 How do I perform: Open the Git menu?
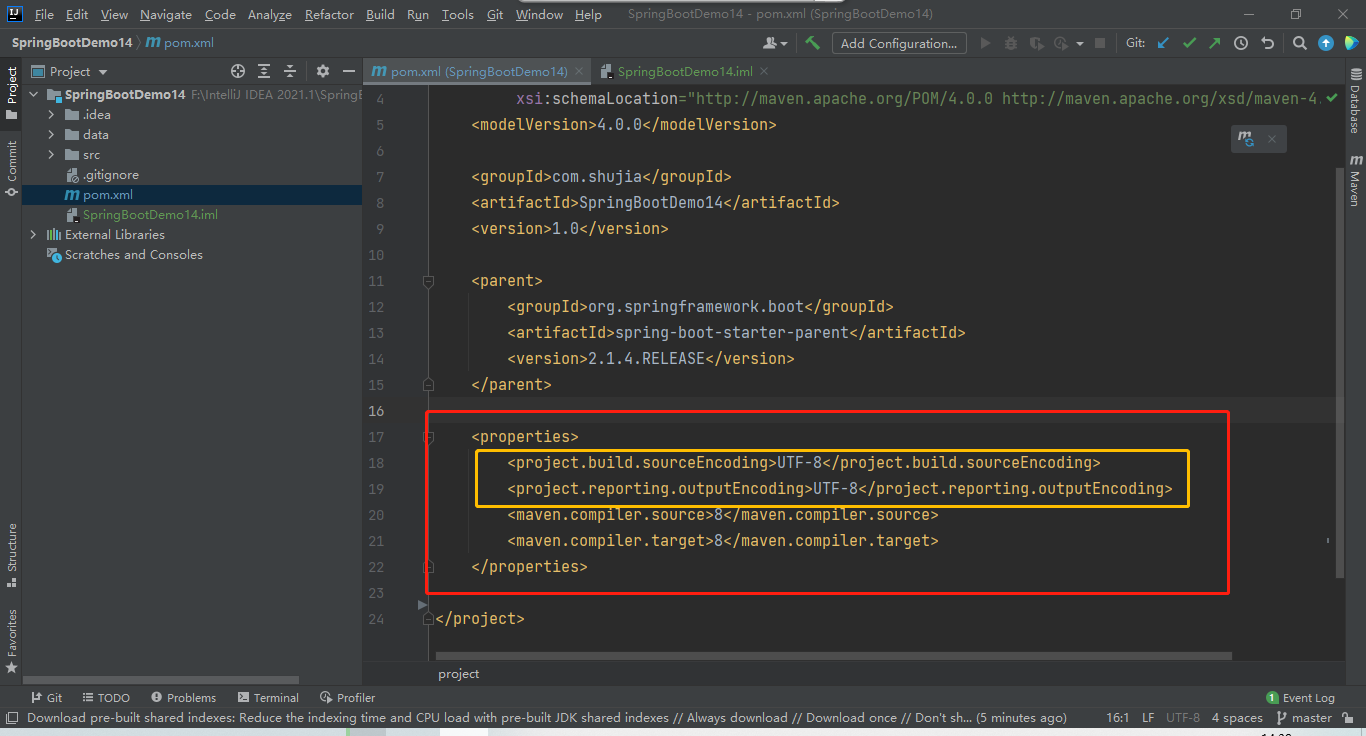(495, 14)
